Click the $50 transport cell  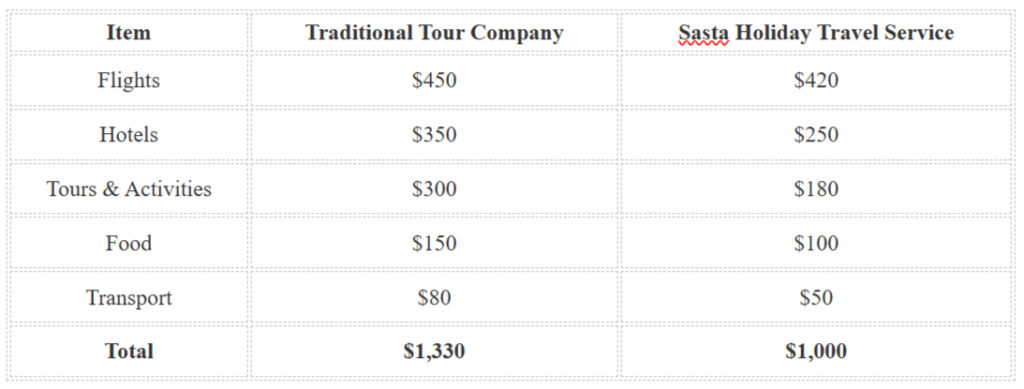(x=816, y=298)
